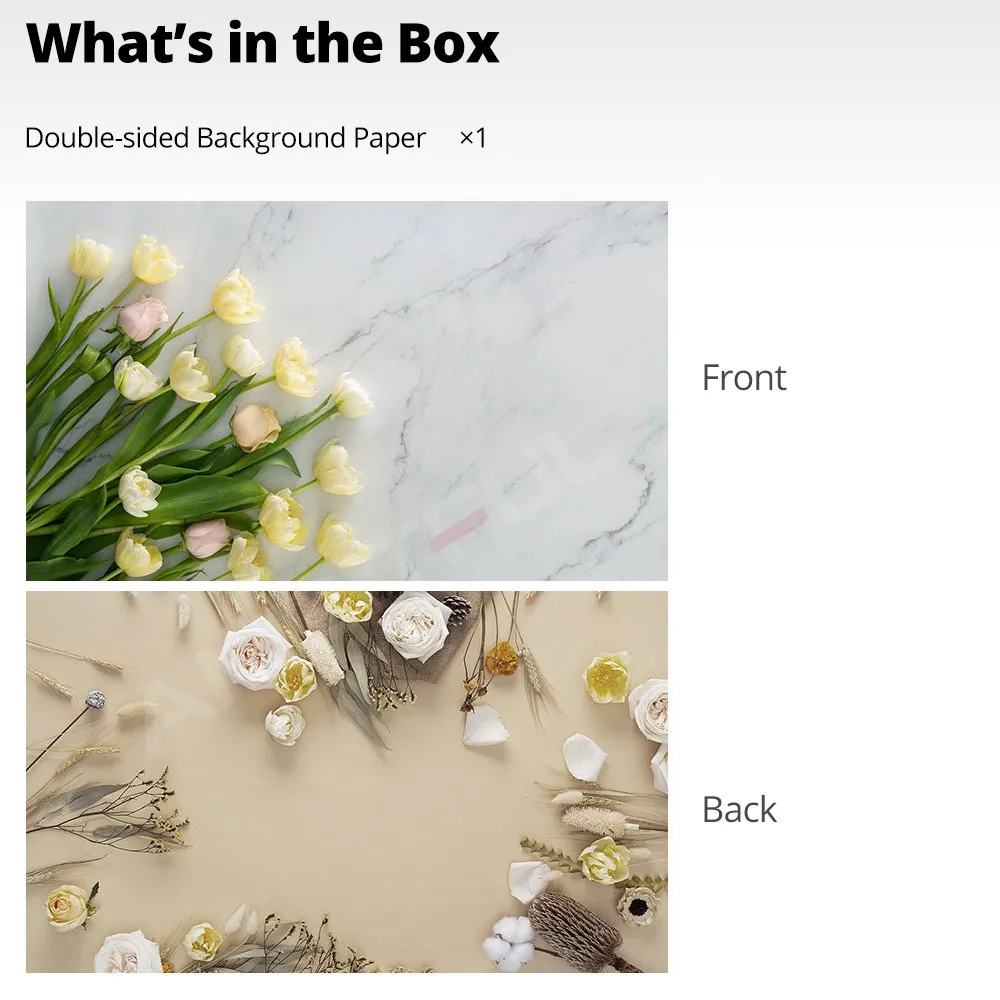
Task: Click the peach tulip in the bouquet middle
Action: (x=255, y=427)
